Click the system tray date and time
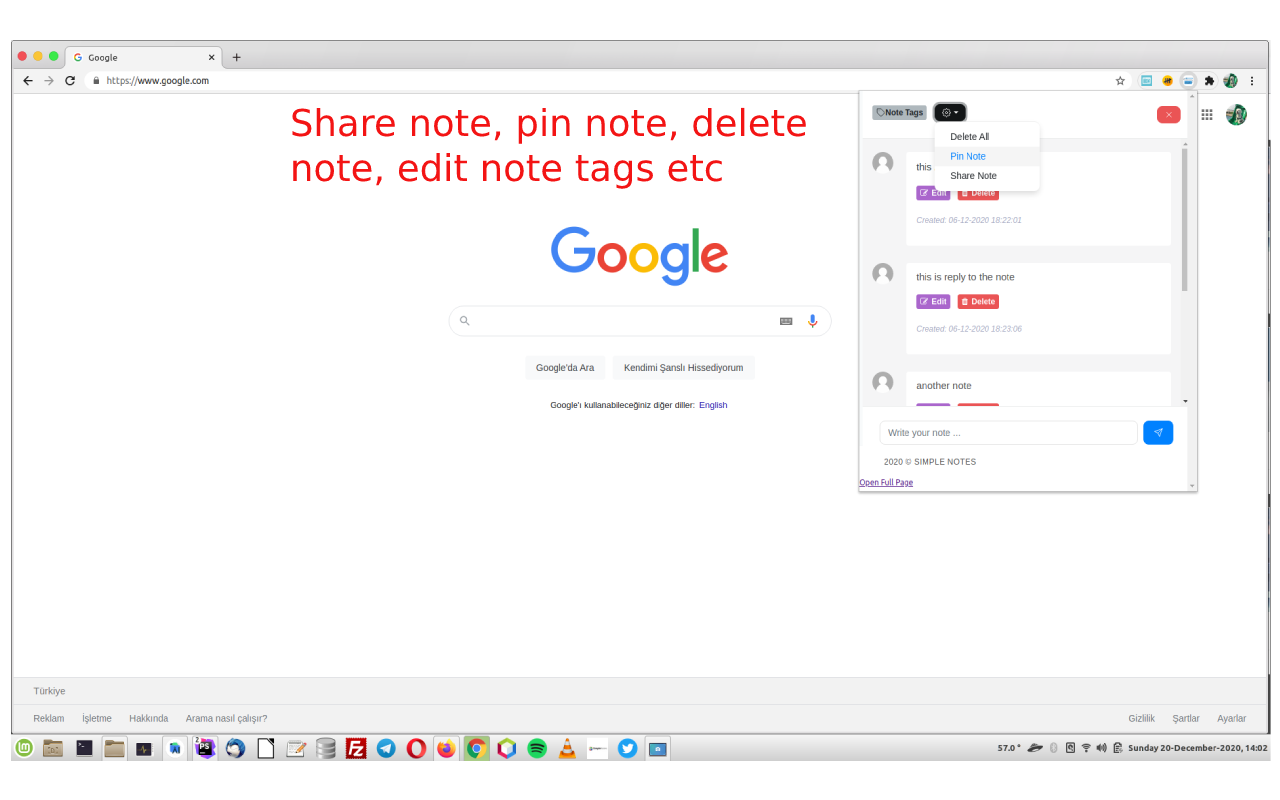Viewport: 1280px width, 800px height. tap(1198, 748)
